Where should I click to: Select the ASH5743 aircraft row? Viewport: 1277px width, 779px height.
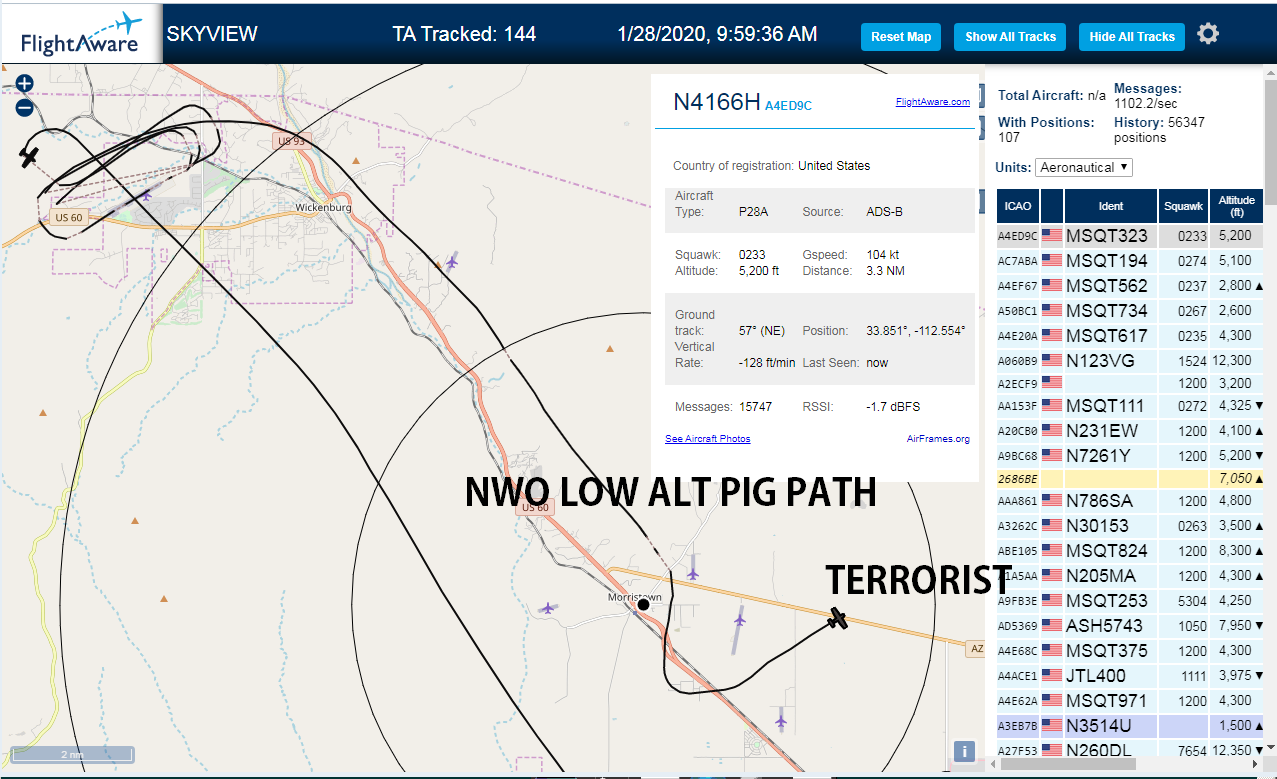[1130, 626]
